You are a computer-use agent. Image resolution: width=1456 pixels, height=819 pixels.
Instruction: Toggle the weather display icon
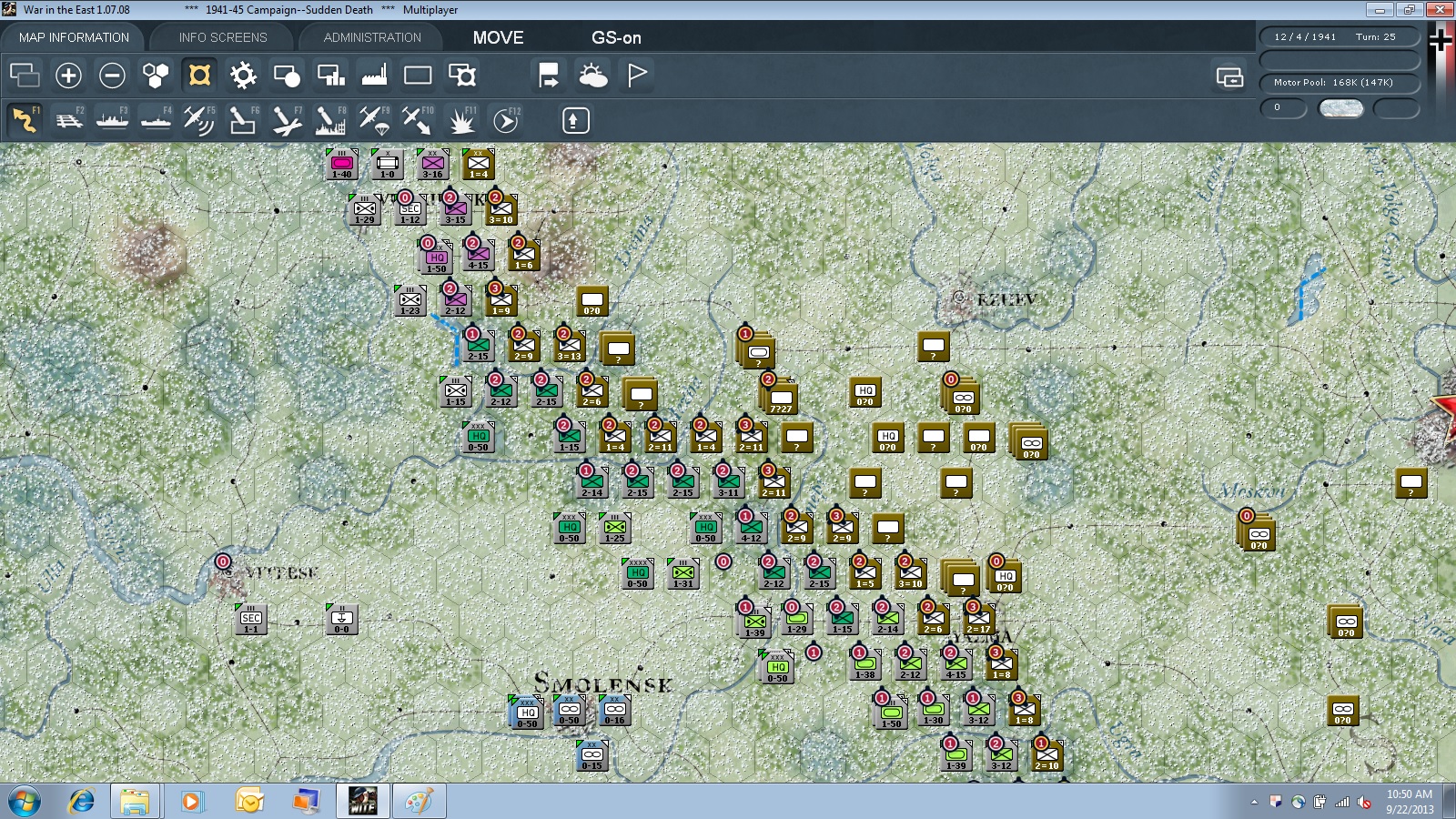pyautogui.click(x=592, y=76)
